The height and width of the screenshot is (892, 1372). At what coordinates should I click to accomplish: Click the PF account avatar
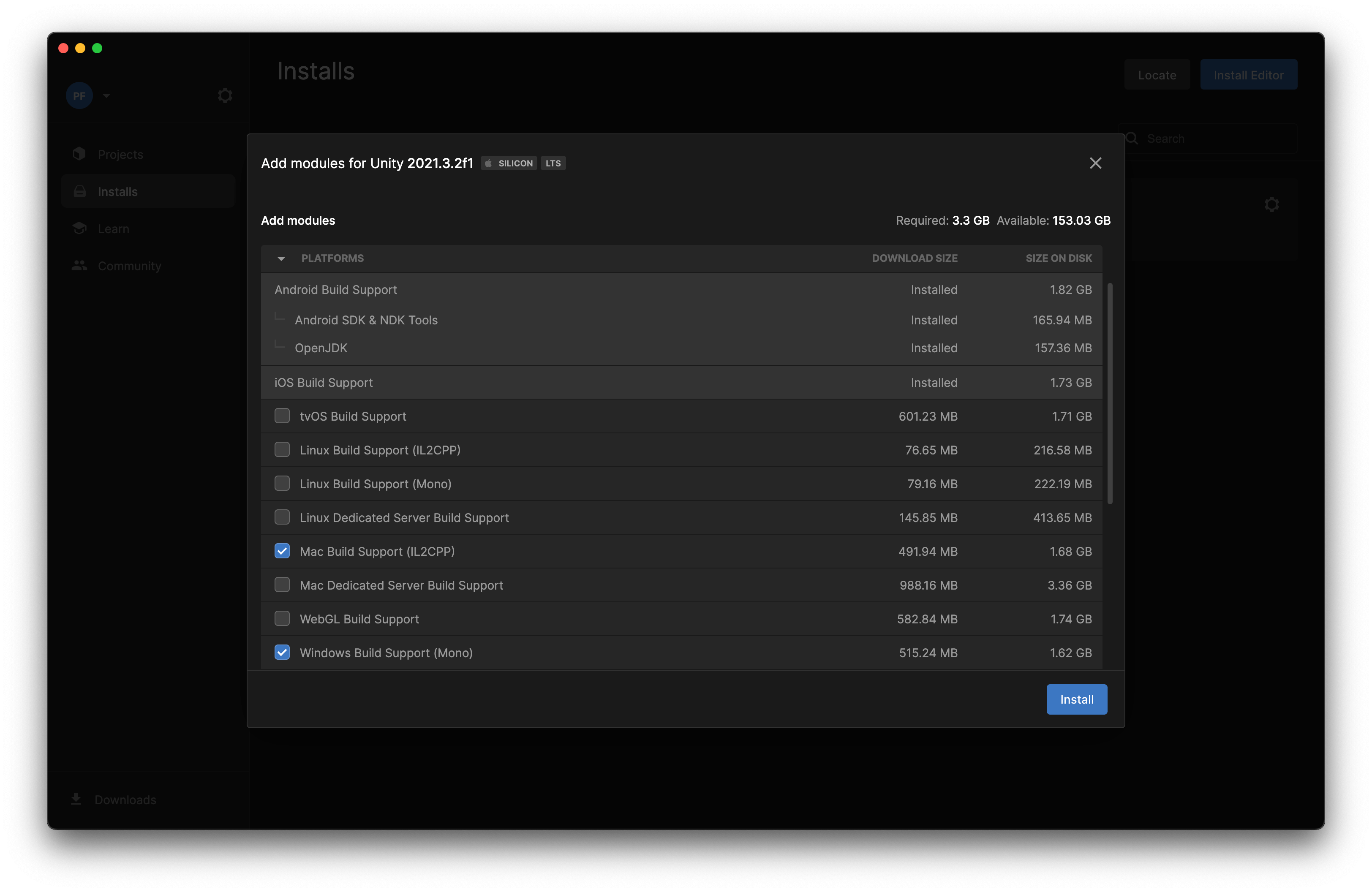79,95
